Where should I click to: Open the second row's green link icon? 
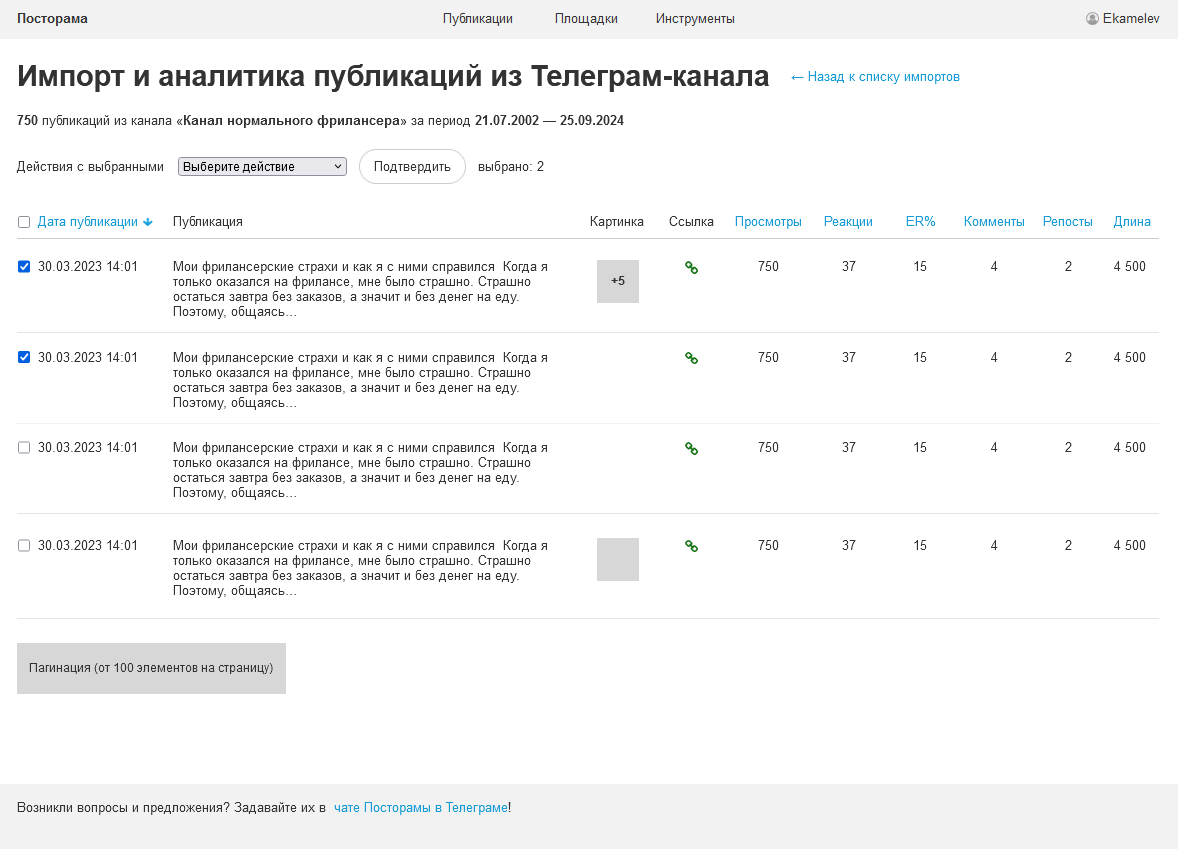tap(691, 357)
